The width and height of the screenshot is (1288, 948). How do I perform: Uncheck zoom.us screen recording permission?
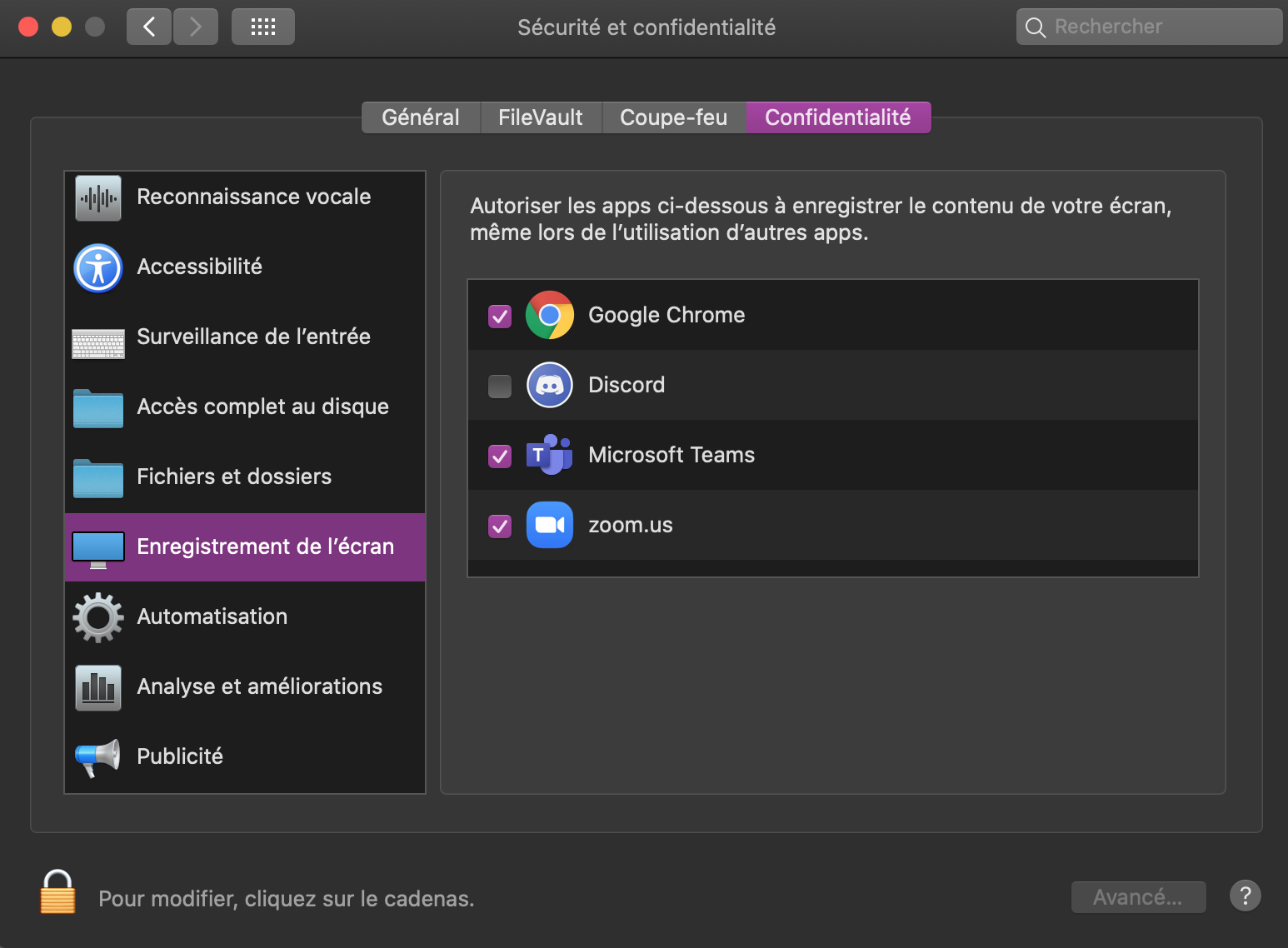500,526
